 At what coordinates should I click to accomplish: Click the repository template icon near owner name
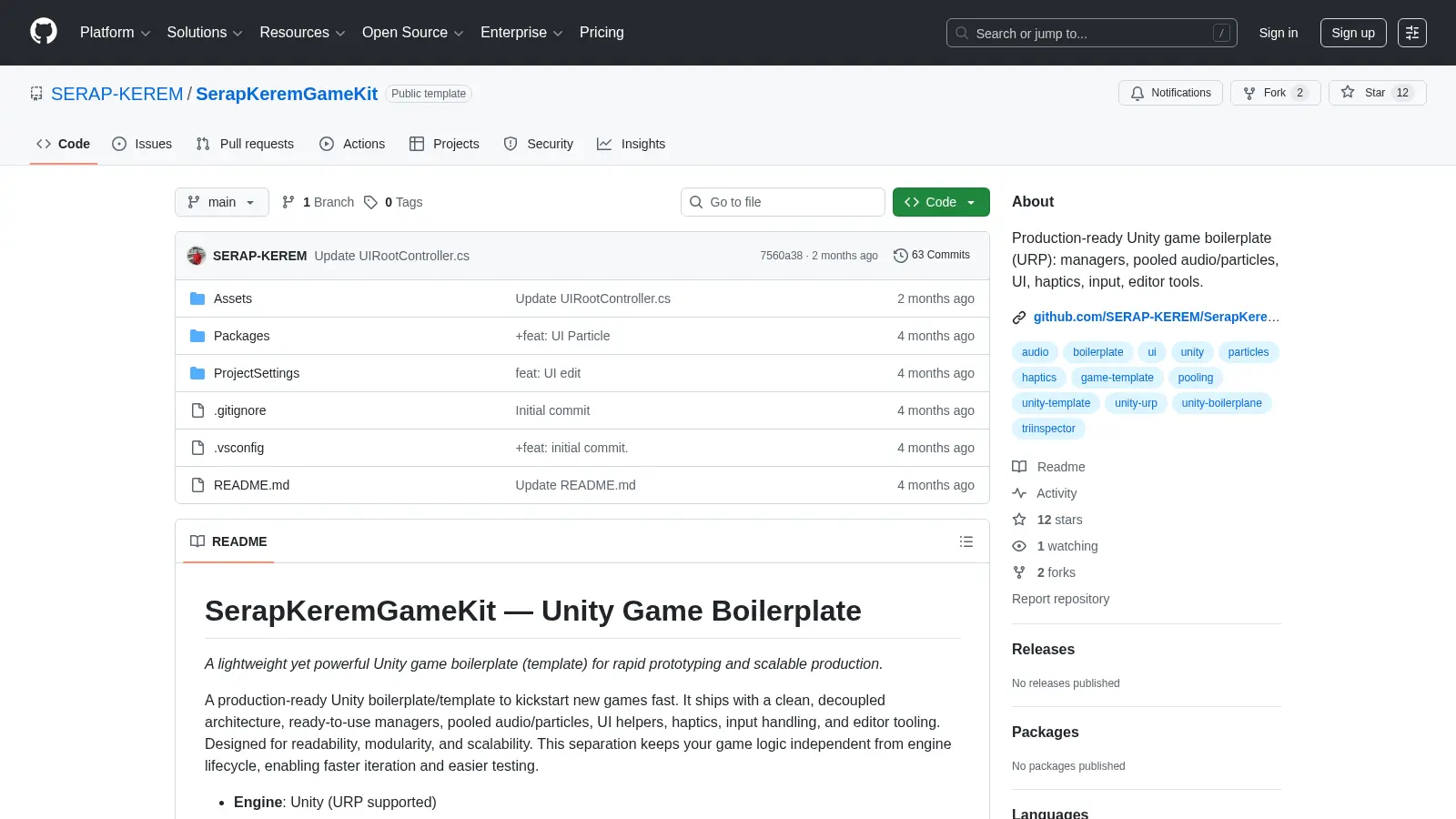click(36, 94)
